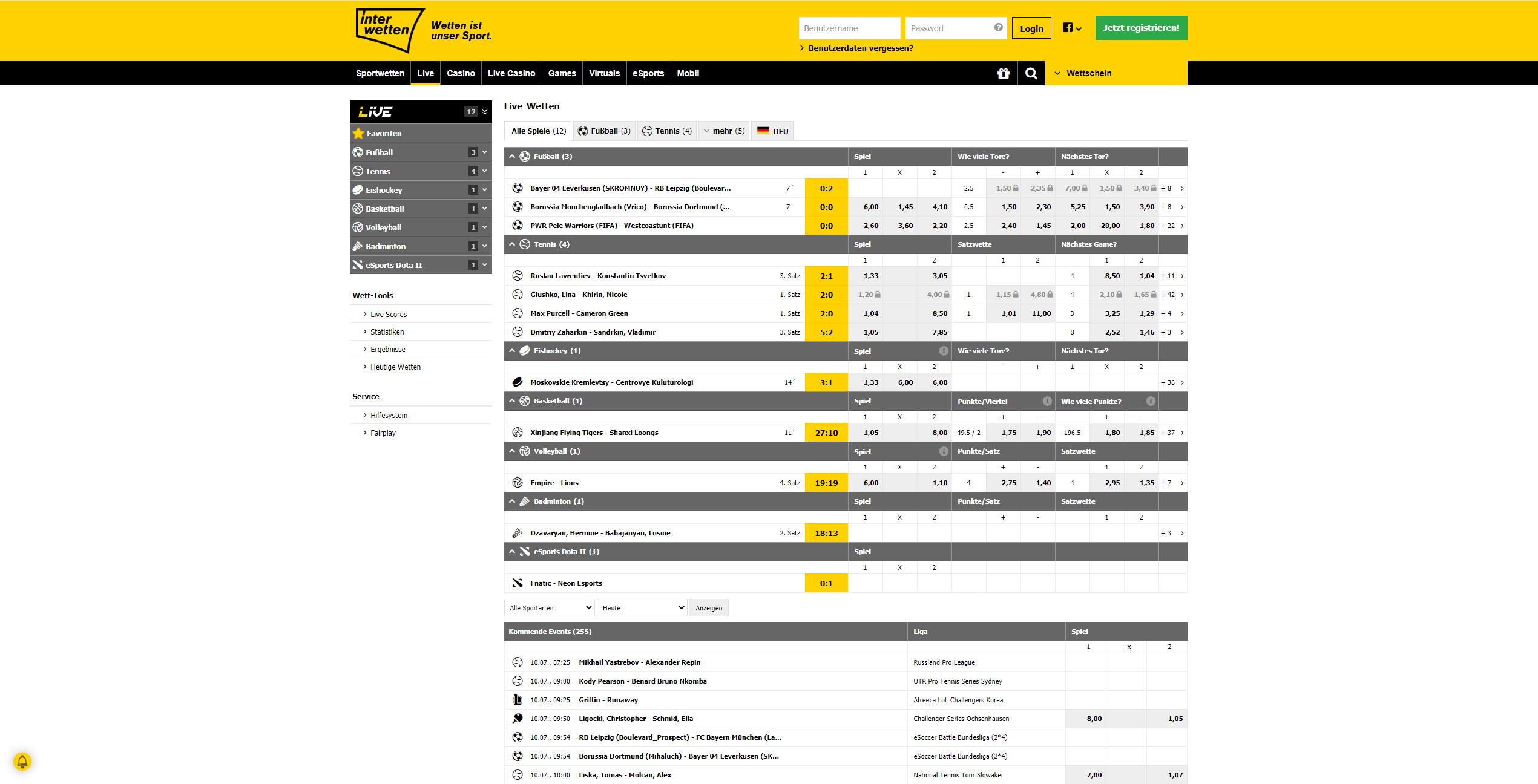This screenshot has width=1538, height=784.
Task: Click Benutzerdaten vergessen link
Action: 860,48
